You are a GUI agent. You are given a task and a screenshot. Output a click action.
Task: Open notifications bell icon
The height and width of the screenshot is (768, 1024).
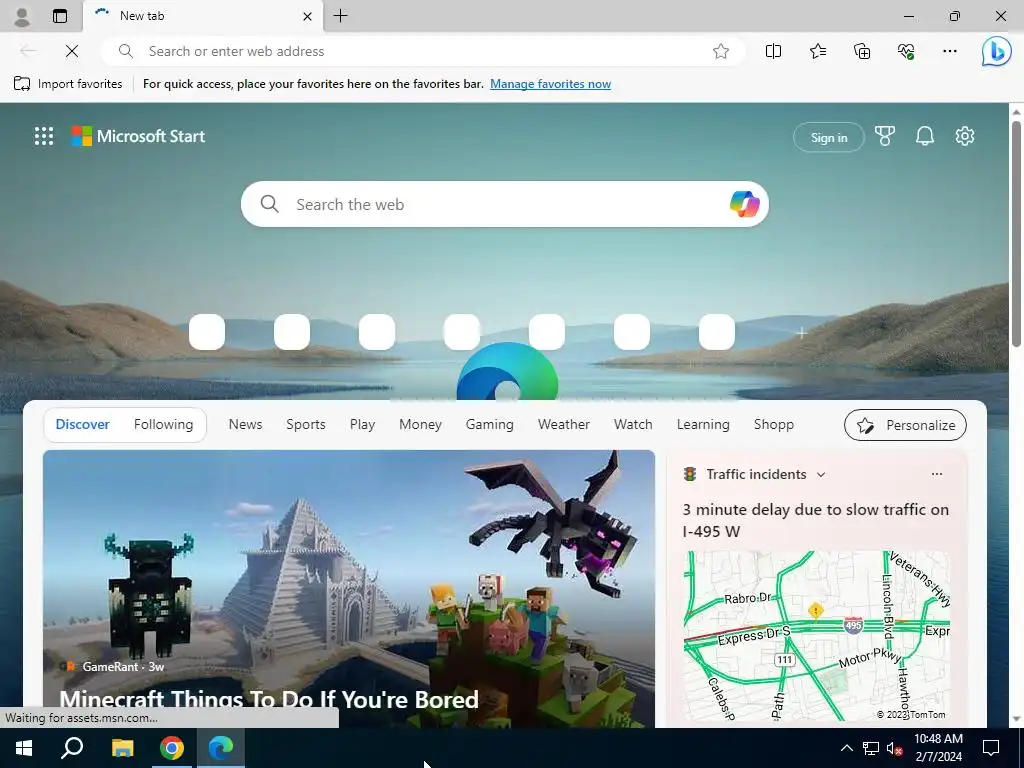925,136
